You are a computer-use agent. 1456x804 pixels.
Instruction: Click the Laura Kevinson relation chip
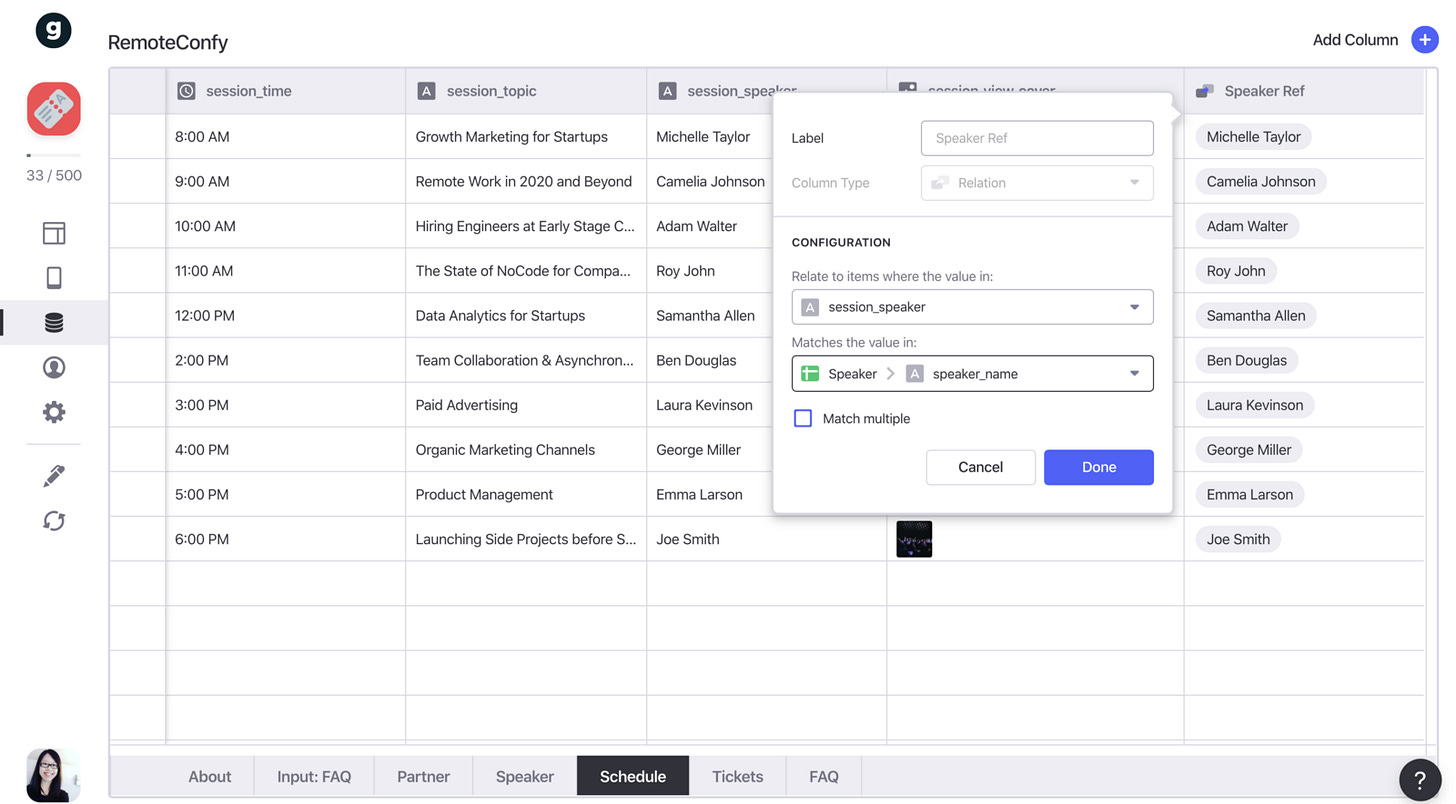point(1255,405)
